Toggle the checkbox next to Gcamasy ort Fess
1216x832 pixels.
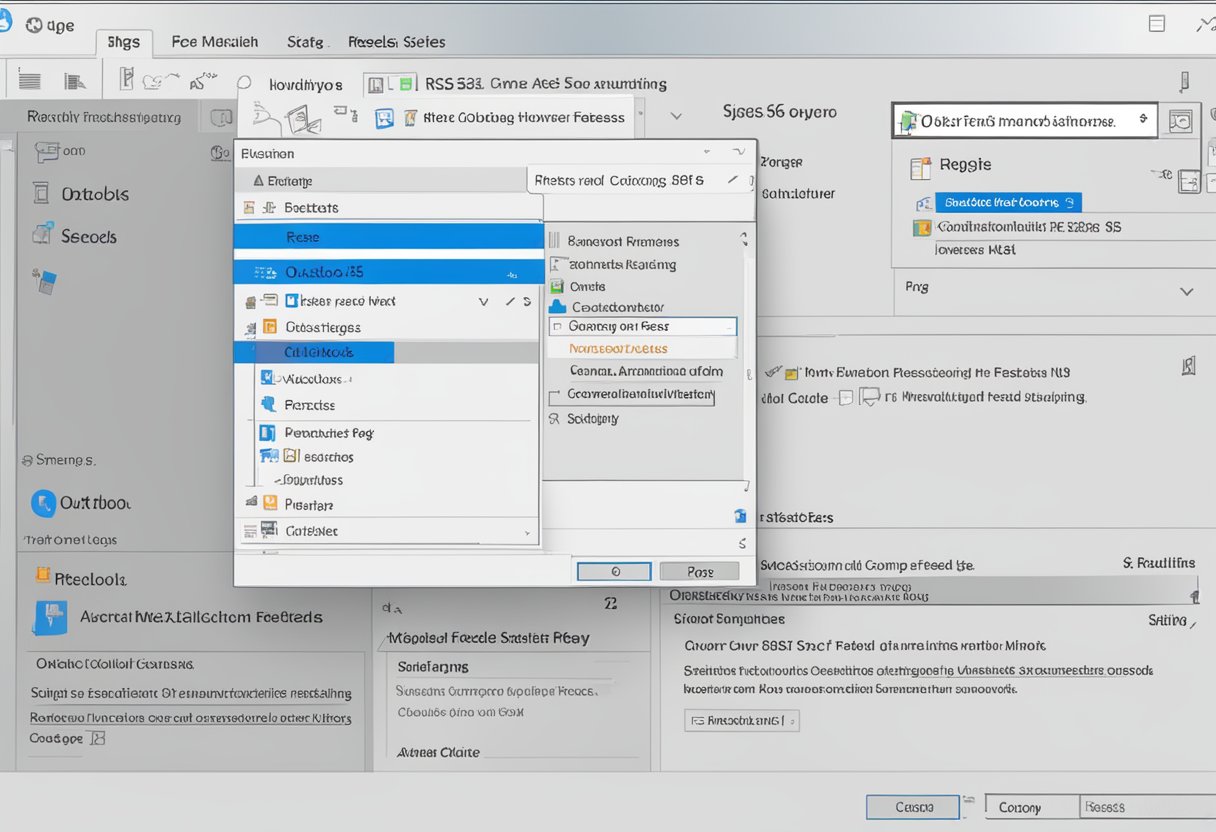pos(557,327)
